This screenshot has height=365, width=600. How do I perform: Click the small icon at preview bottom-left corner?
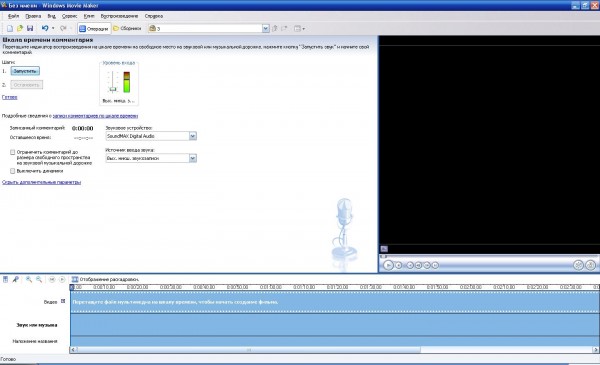click(384, 249)
